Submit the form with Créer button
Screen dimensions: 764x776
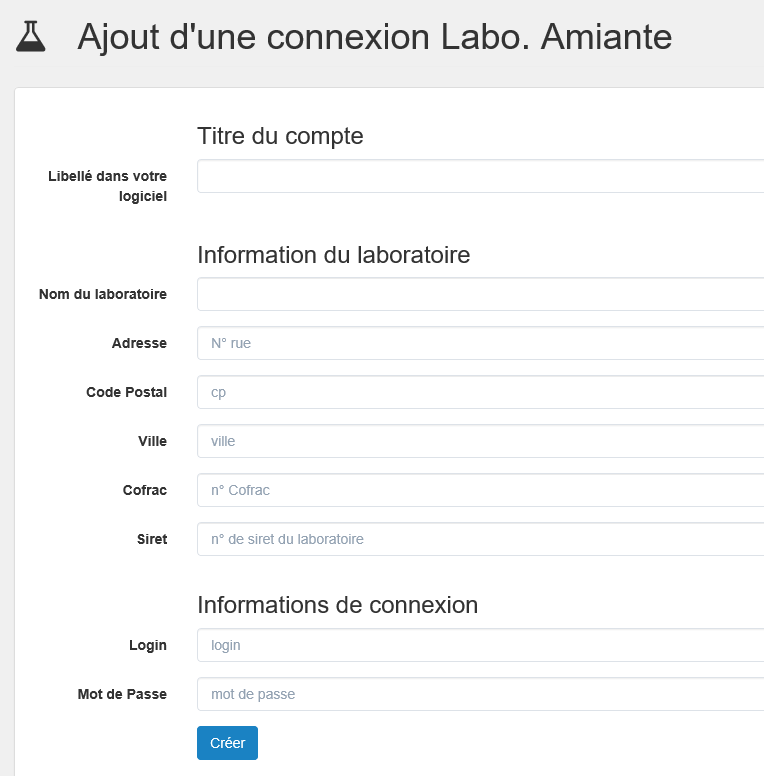point(227,743)
